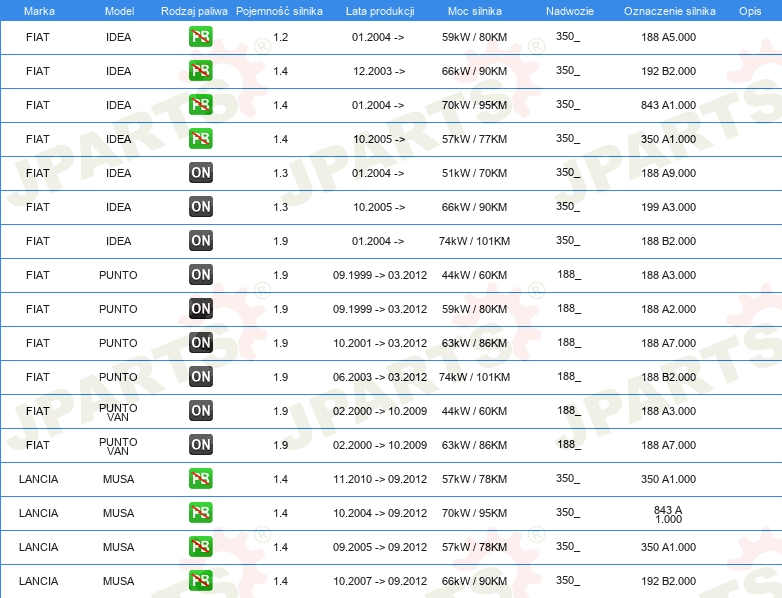Click IDEA model in the 188 A9.000 row
The image size is (782, 598).
click(118, 173)
